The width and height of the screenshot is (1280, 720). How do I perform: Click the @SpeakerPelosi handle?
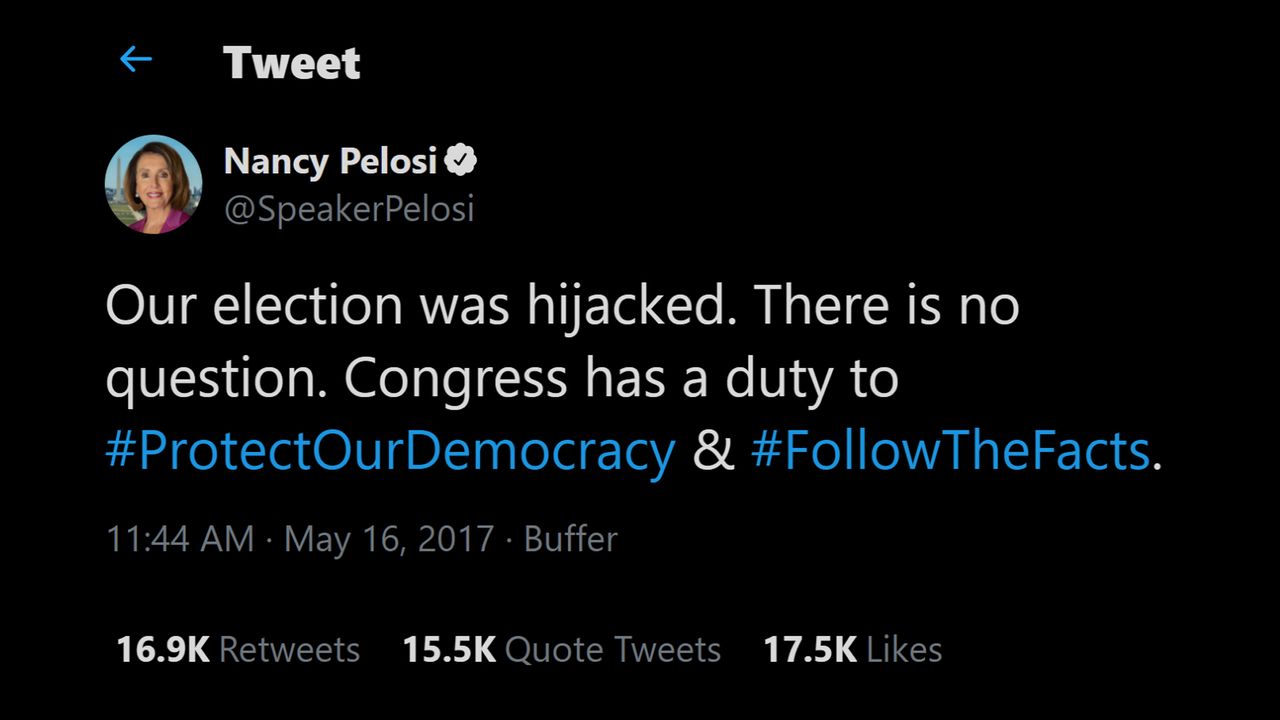pyautogui.click(x=349, y=209)
